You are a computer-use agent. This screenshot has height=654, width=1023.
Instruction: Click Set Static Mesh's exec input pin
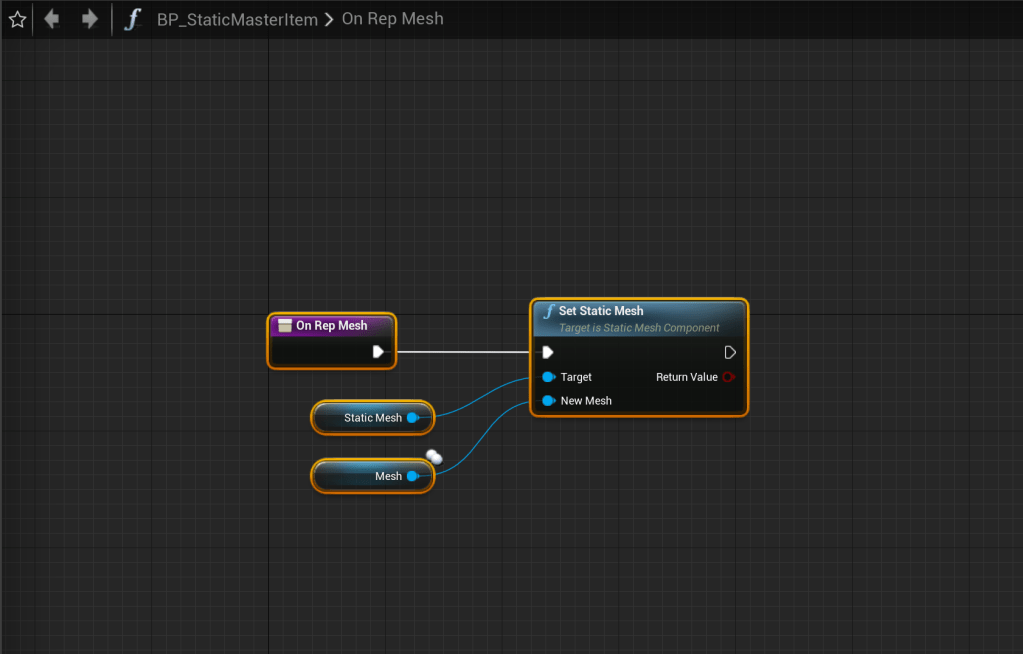pyautogui.click(x=547, y=352)
